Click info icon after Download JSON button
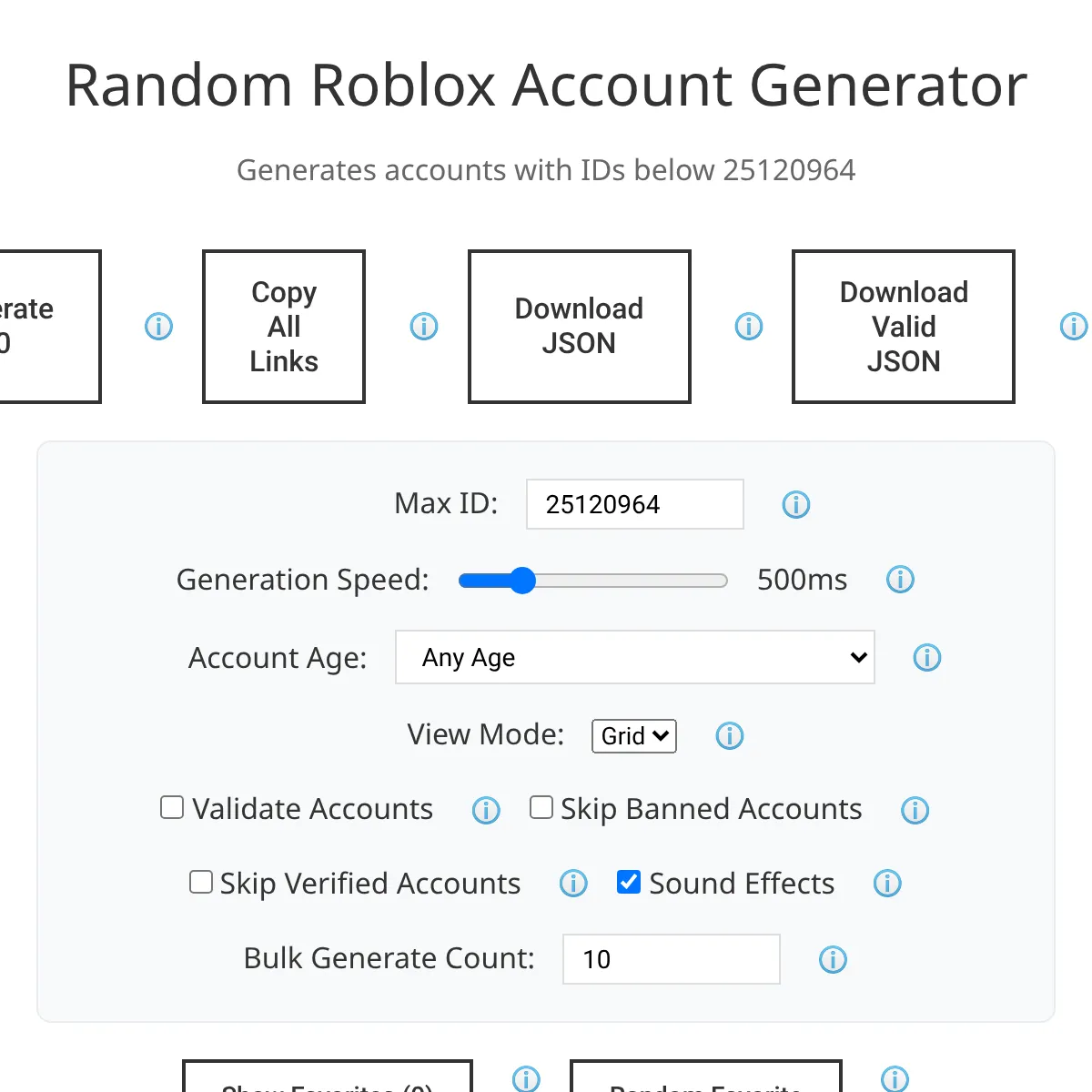This screenshot has width=1092, height=1092. coord(749,327)
